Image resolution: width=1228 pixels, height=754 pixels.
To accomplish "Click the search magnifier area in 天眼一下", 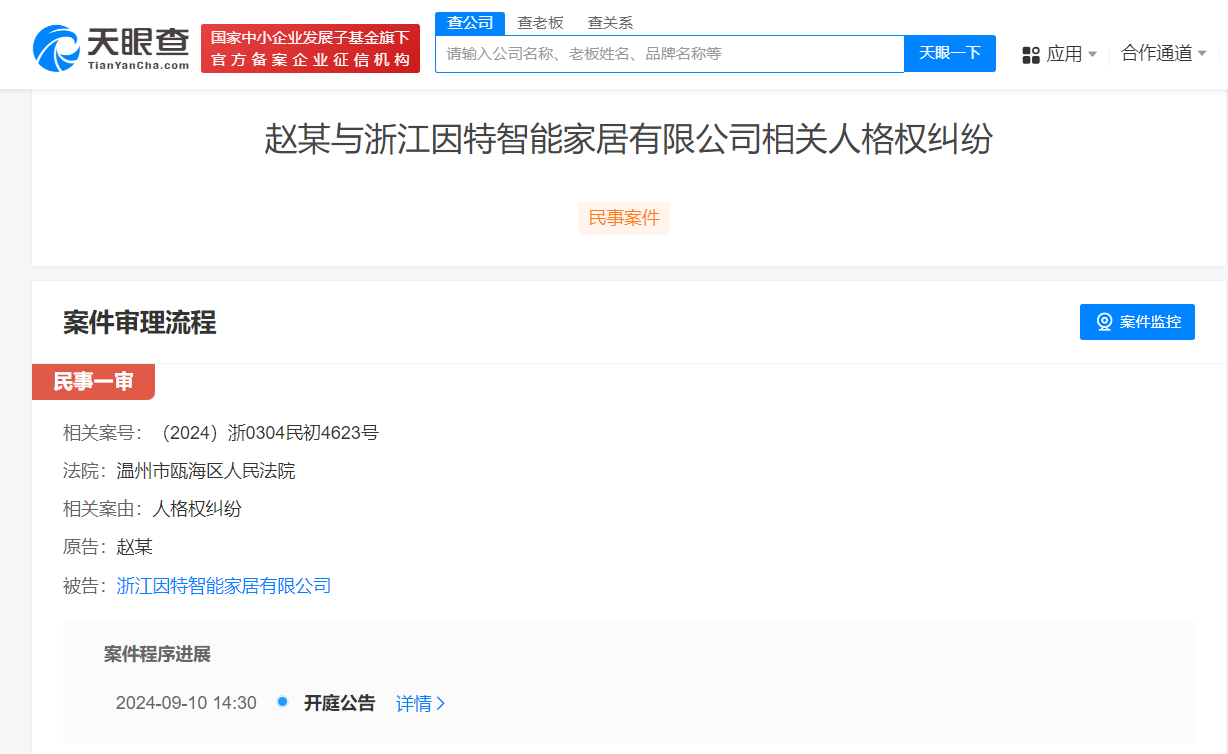I will coord(949,53).
